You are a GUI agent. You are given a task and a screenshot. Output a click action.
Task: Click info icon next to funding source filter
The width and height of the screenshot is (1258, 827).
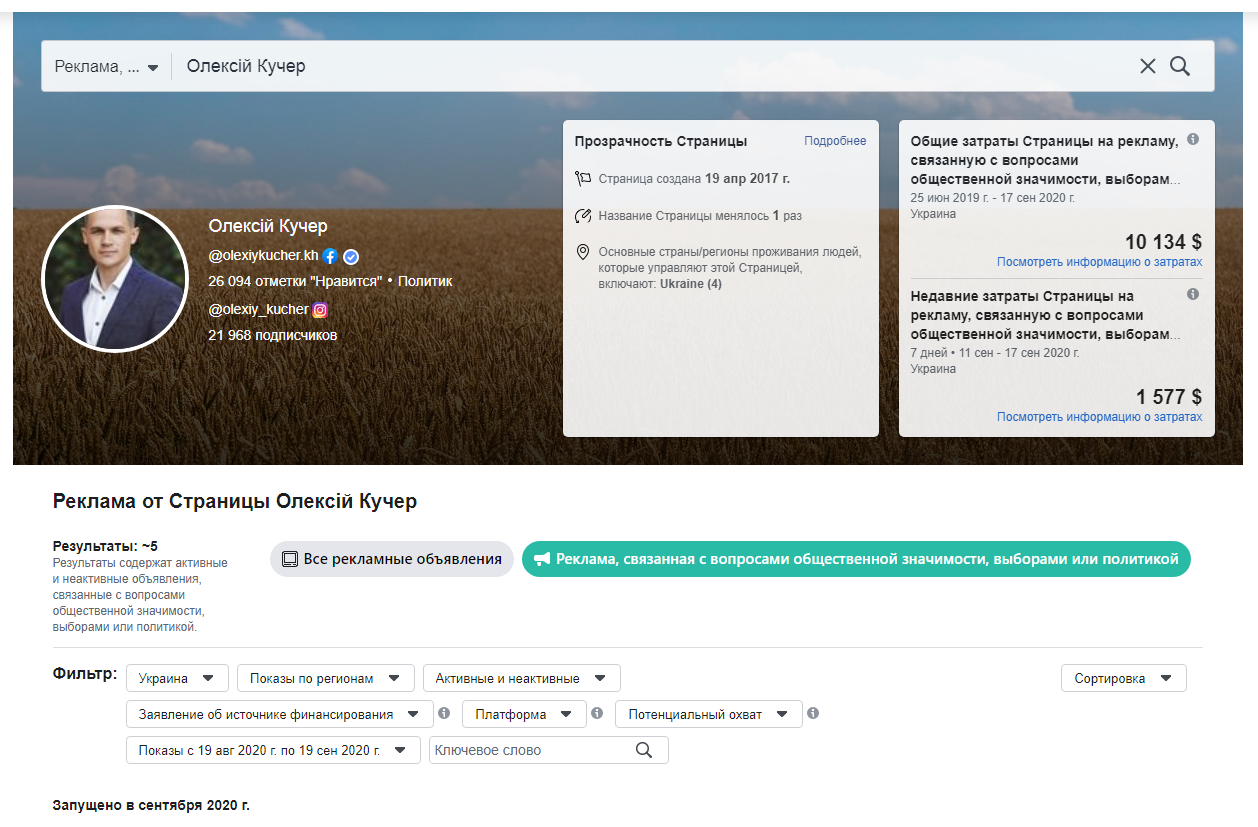(444, 714)
